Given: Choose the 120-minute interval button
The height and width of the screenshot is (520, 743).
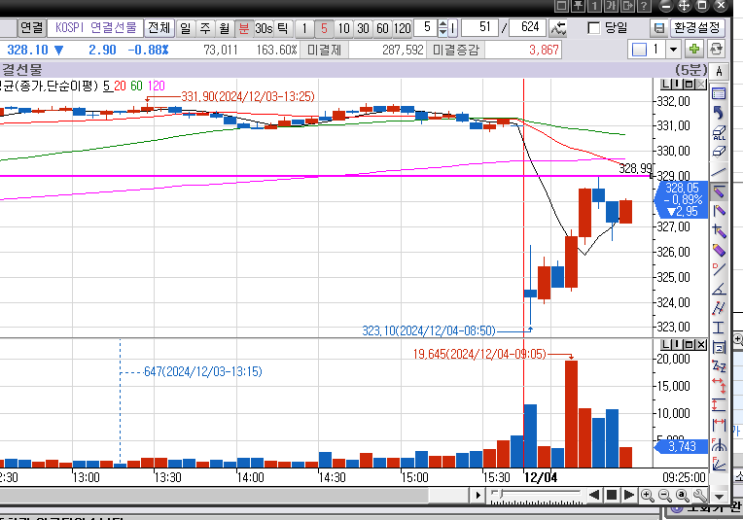Looking at the screenshot, I should [x=402, y=28].
